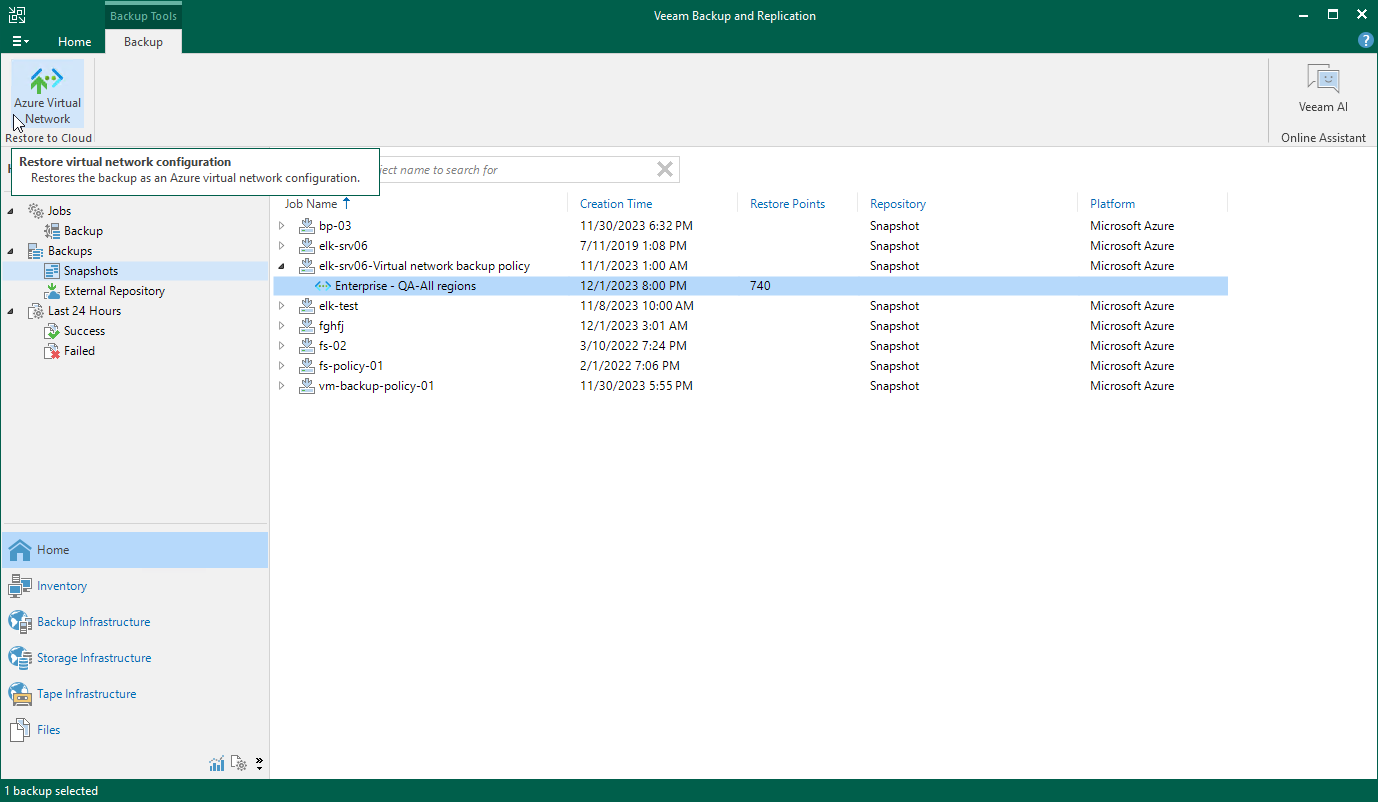
Task: Click the 740 restore points cell
Action: (760, 286)
